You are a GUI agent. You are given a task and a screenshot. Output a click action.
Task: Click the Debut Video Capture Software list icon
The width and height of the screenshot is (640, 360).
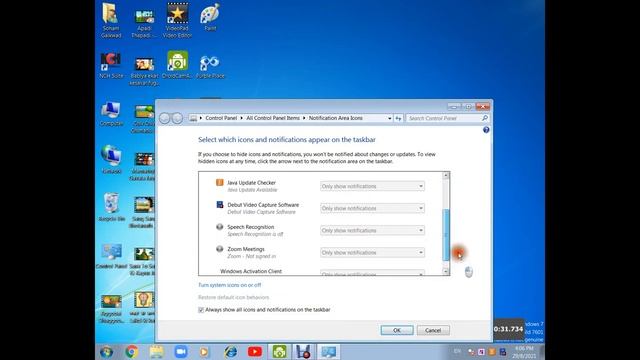[x=220, y=204]
